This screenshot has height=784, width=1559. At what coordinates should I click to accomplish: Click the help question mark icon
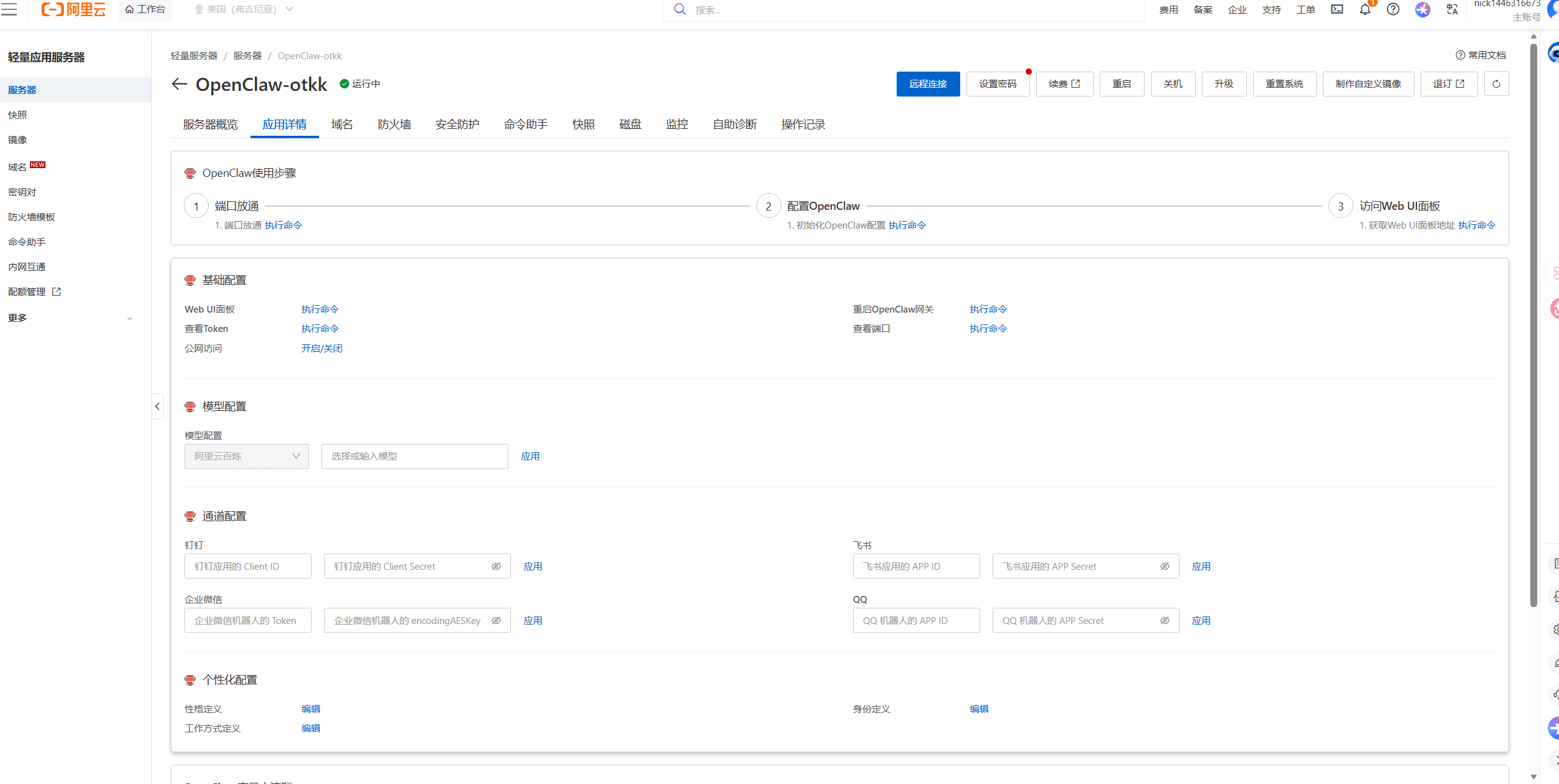pyautogui.click(x=1393, y=9)
